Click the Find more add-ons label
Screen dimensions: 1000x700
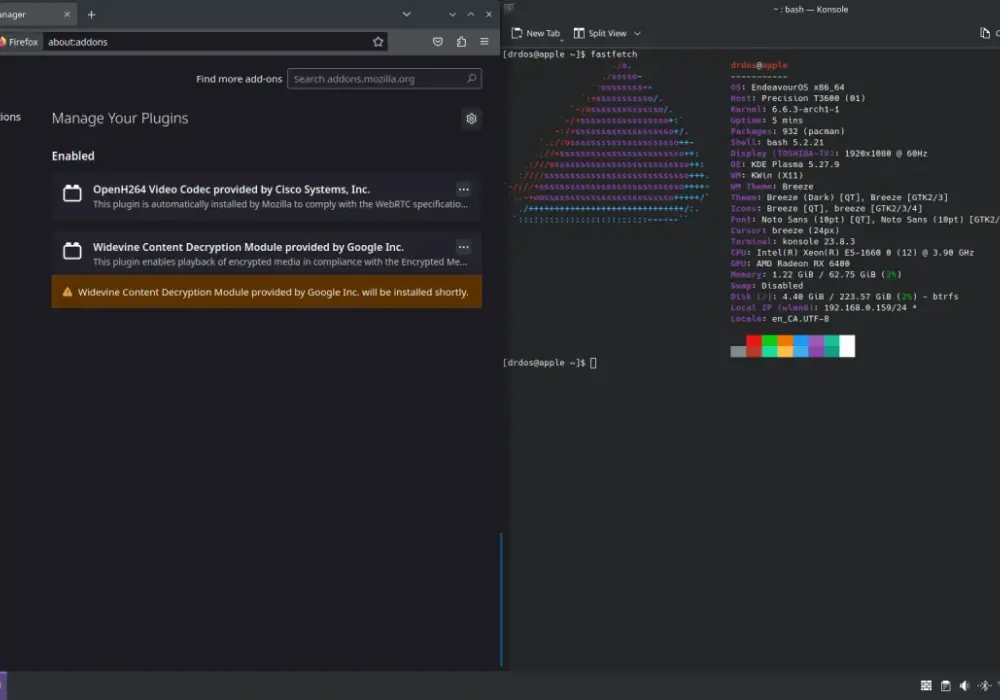click(x=239, y=79)
